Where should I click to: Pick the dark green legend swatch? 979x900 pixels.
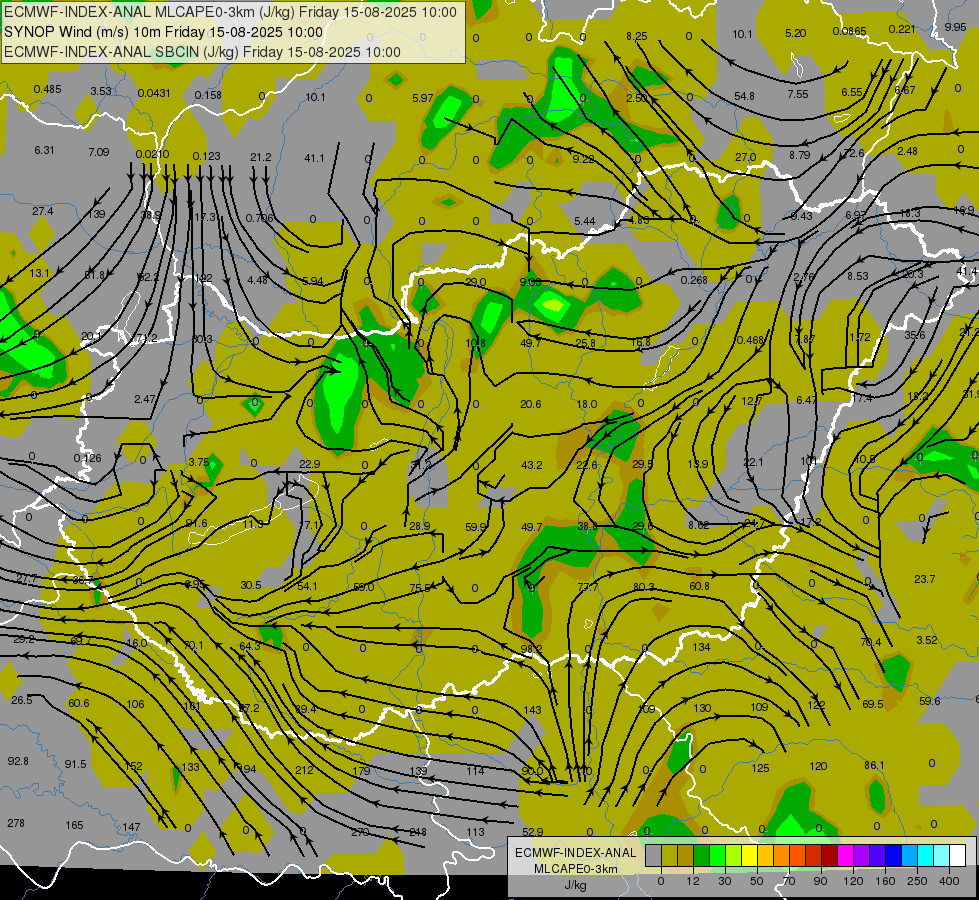point(701,856)
